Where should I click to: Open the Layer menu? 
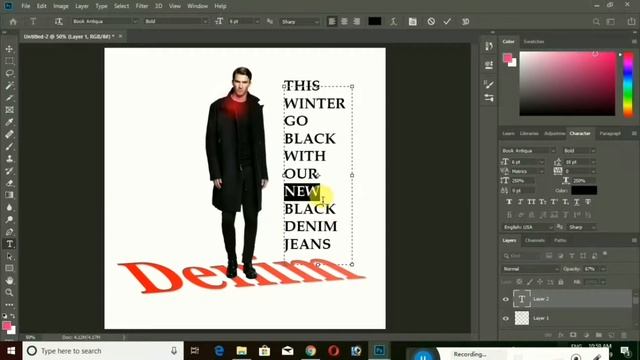[x=82, y=6]
